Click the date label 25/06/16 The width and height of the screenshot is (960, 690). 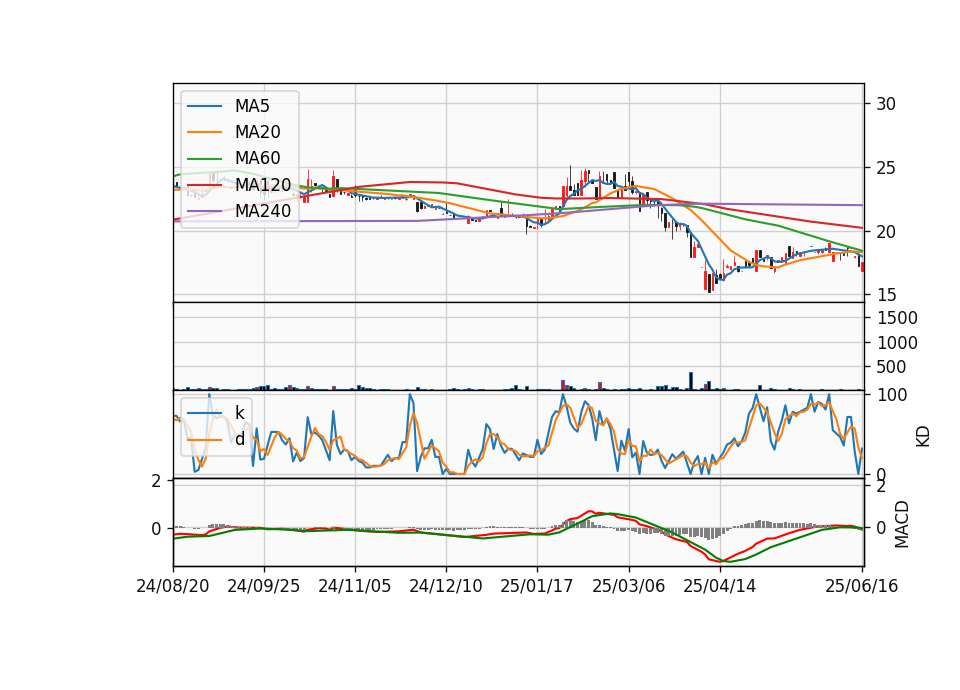click(x=861, y=586)
